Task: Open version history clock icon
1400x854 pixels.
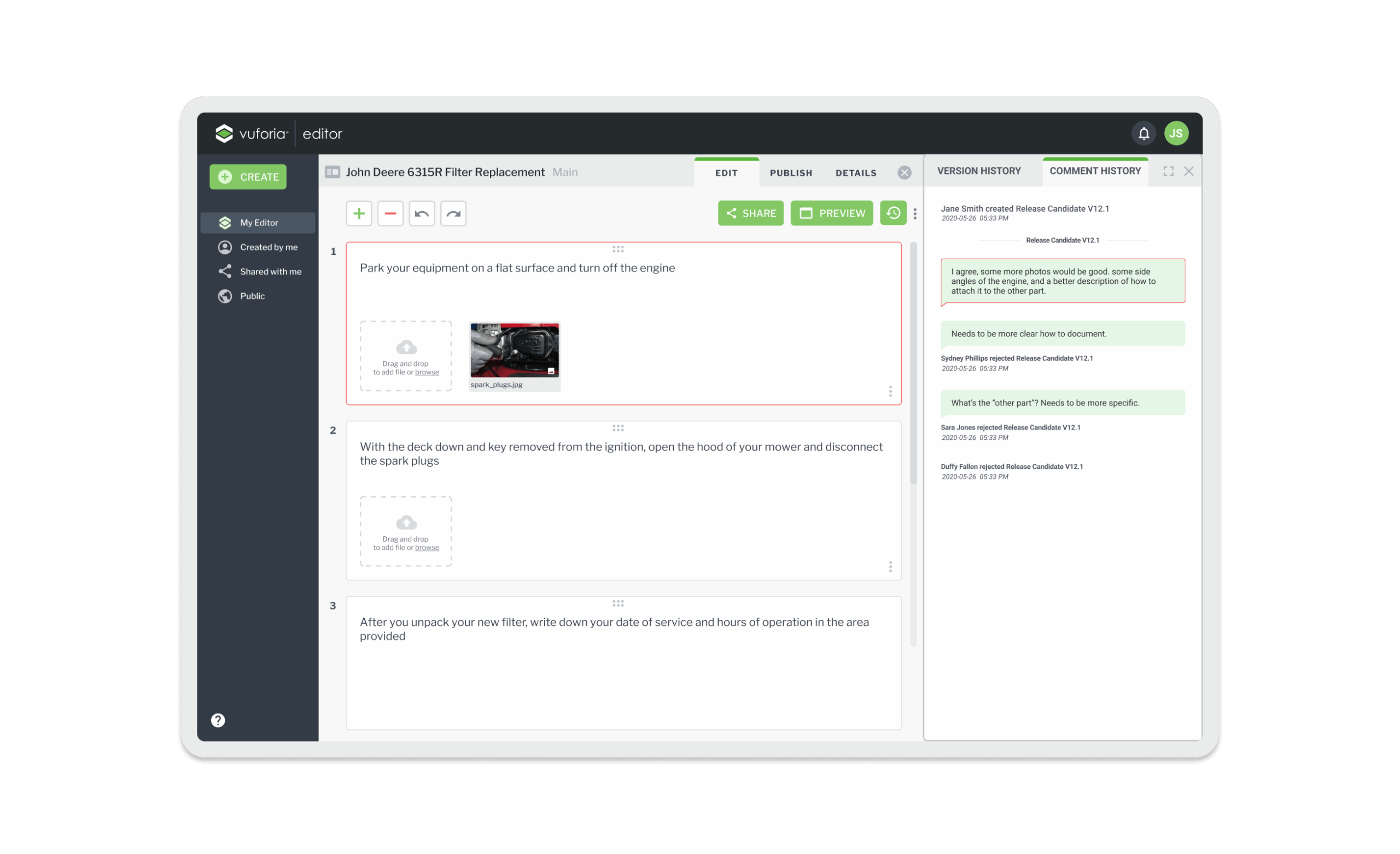Action: click(x=892, y=213)
